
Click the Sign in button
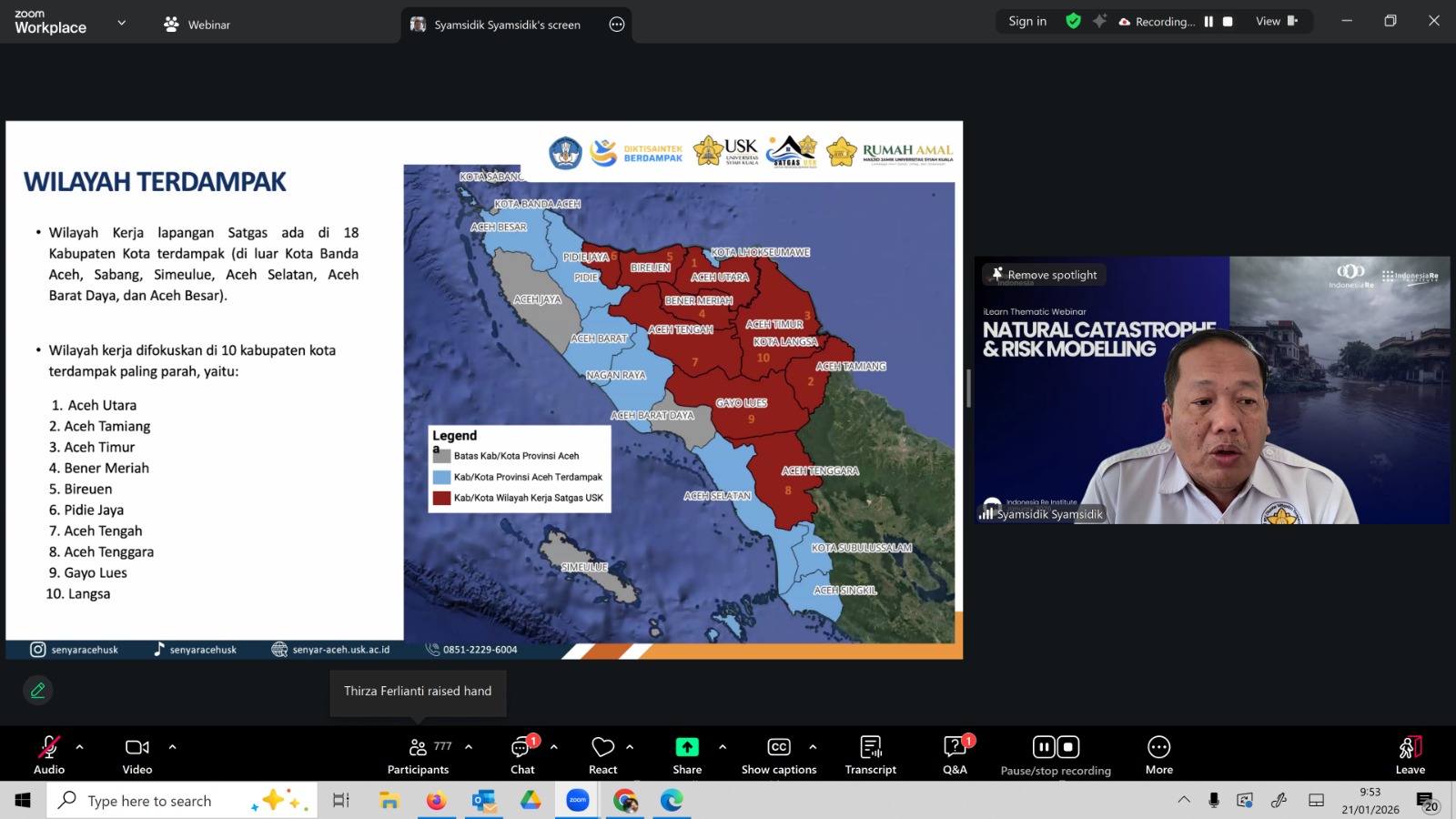tap(1026, 21)
